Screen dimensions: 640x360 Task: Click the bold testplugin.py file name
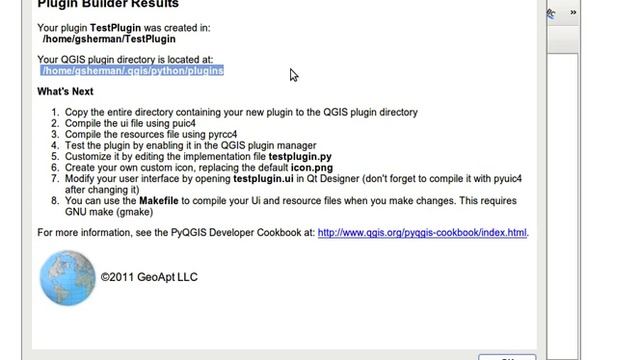click(300, 157)
